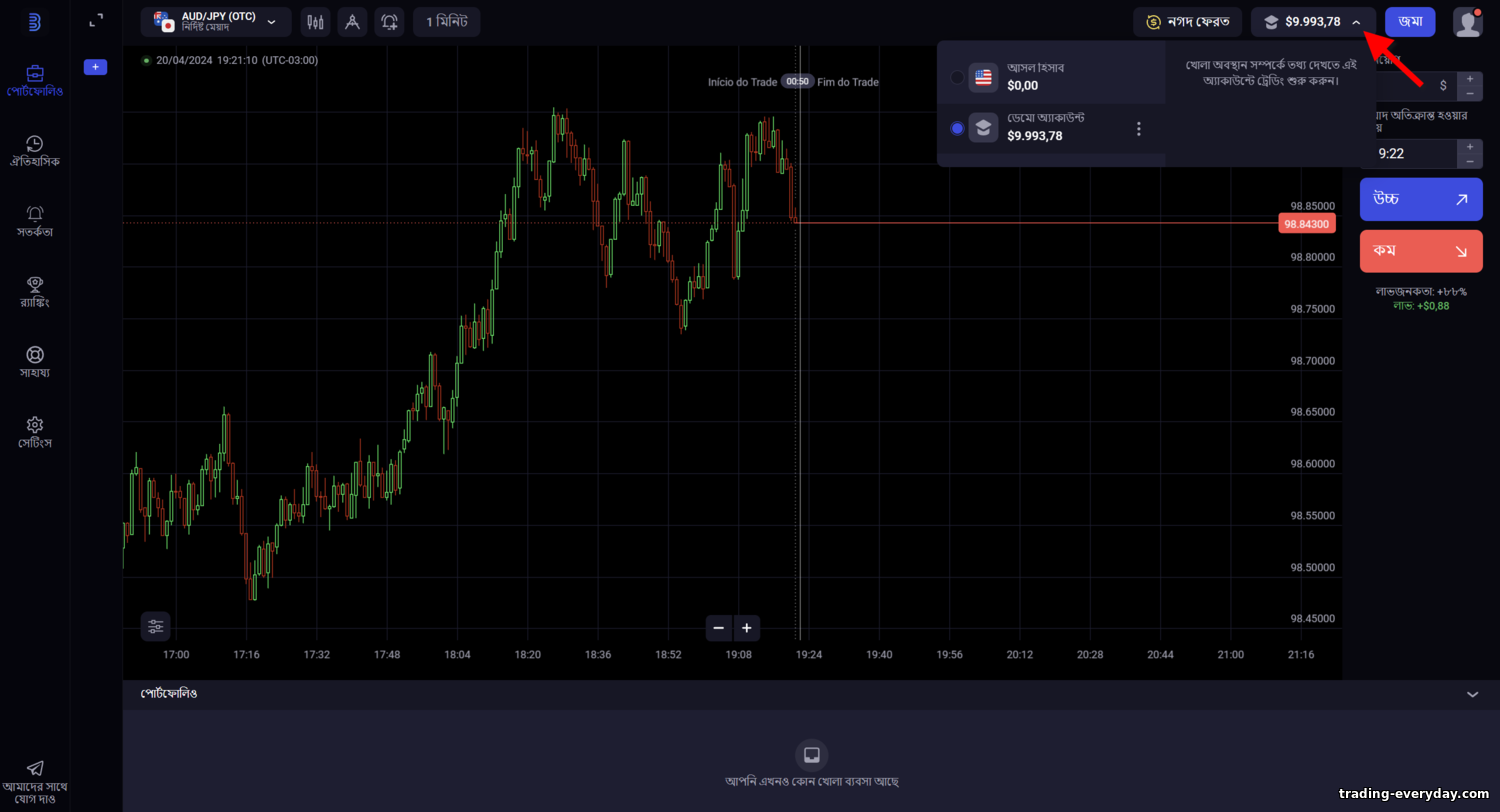The image size is (1500, 812).
Task: Collapse the portfolio panel chevron
Action: (1472, 694)
